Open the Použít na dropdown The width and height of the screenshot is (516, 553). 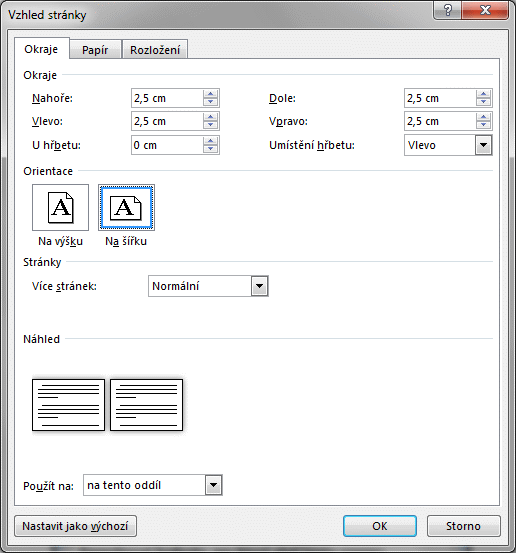point(213,485)
